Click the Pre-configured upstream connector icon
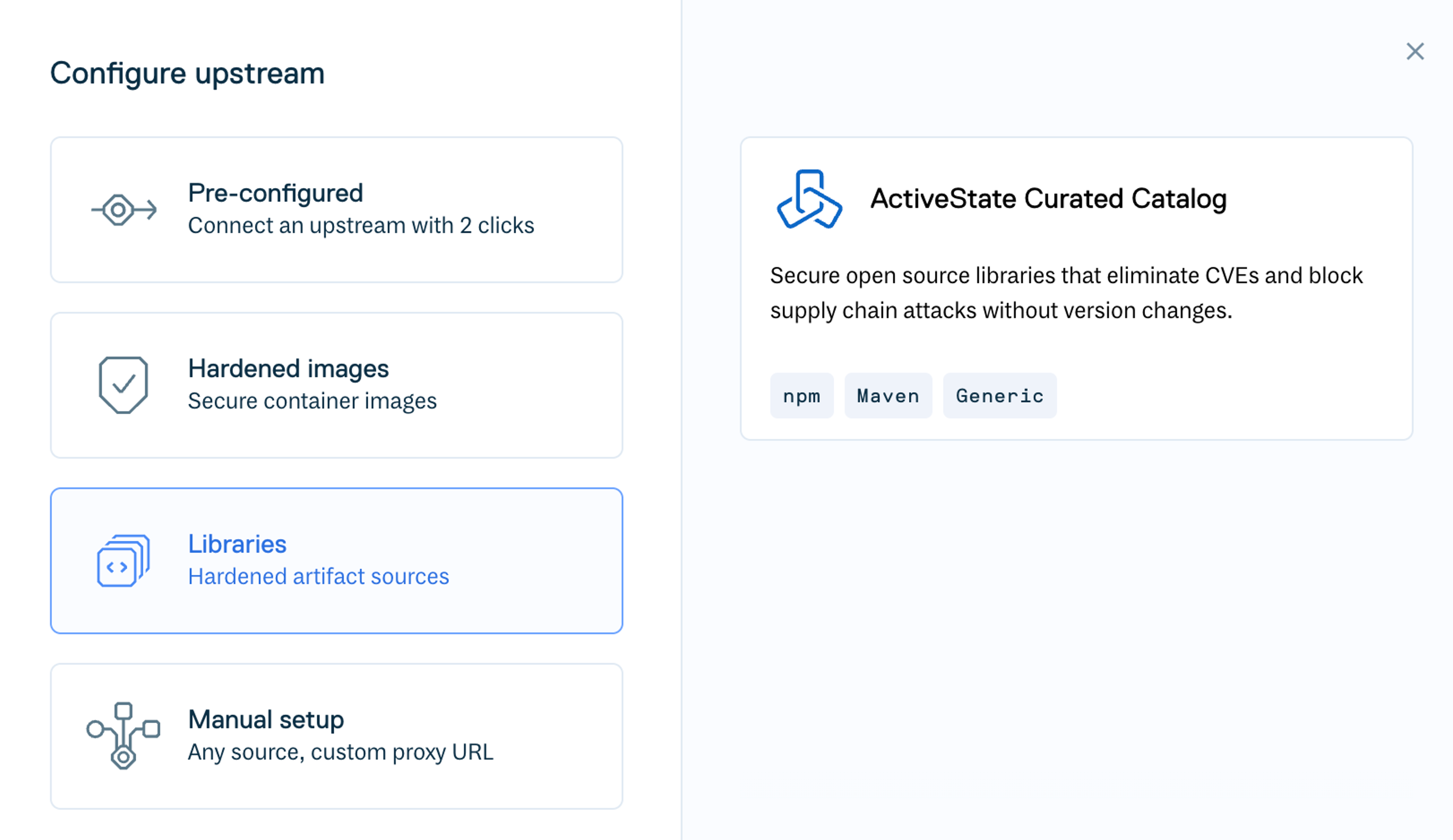The image size is (1453, 840). click(x=123, y=210)
